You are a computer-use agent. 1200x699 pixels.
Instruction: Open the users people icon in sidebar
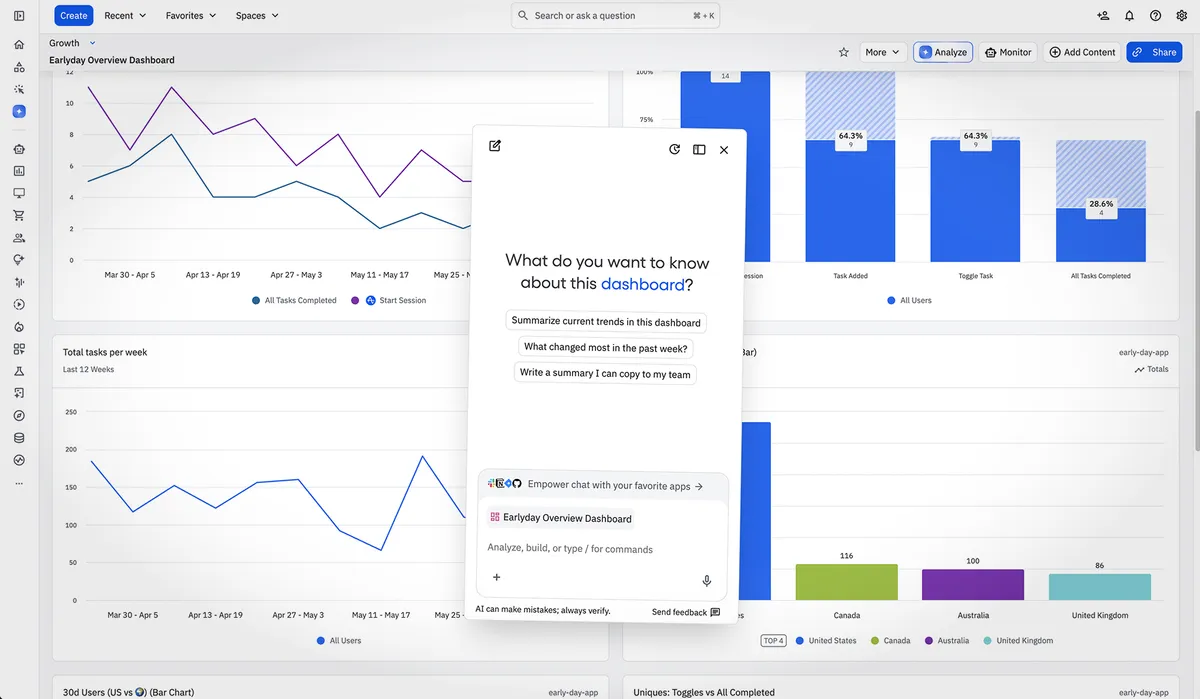pos(19,238)
